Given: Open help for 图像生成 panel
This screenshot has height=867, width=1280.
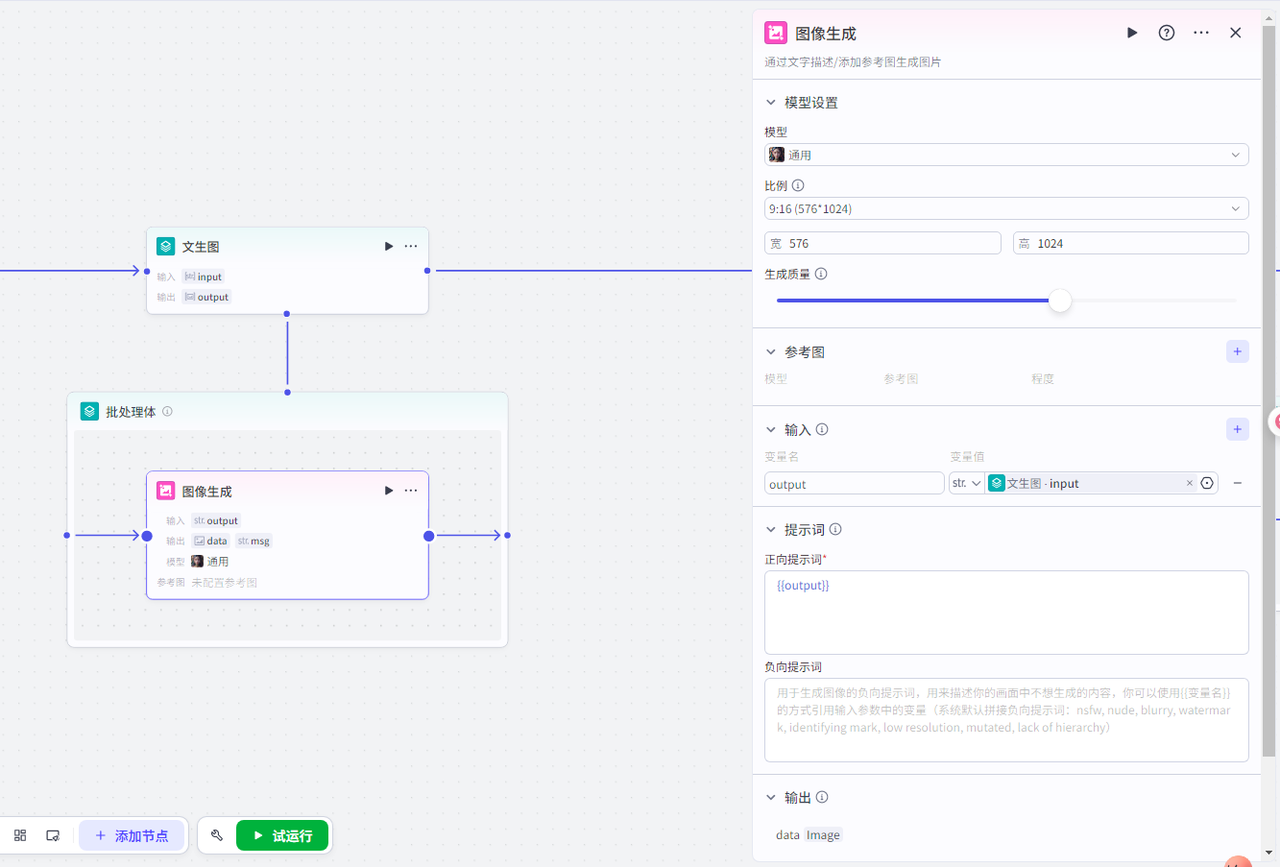Looking at the screenshot, I should [x=1166, y=33].
